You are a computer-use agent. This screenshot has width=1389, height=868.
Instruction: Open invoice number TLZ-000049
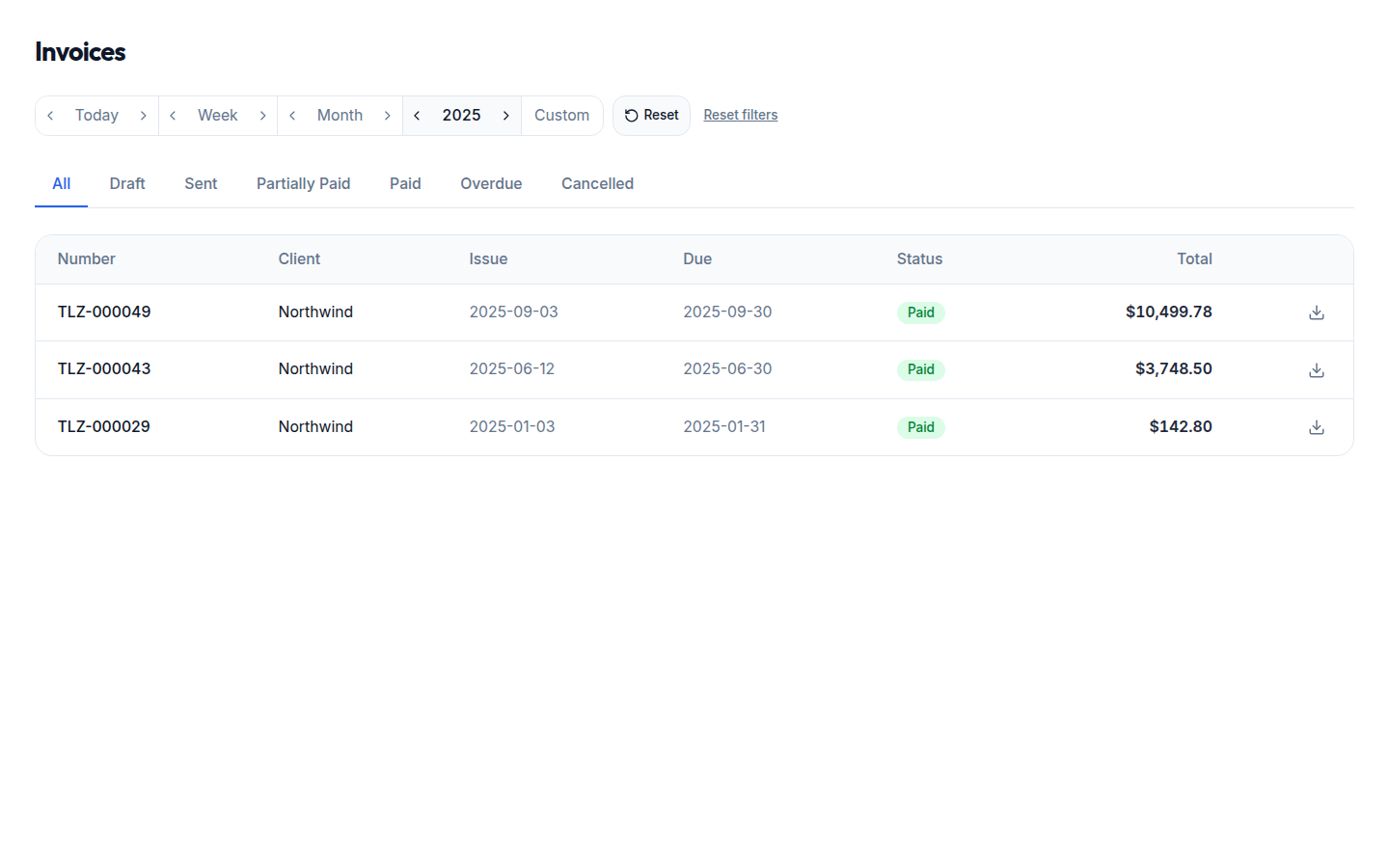tap(104, 312)
